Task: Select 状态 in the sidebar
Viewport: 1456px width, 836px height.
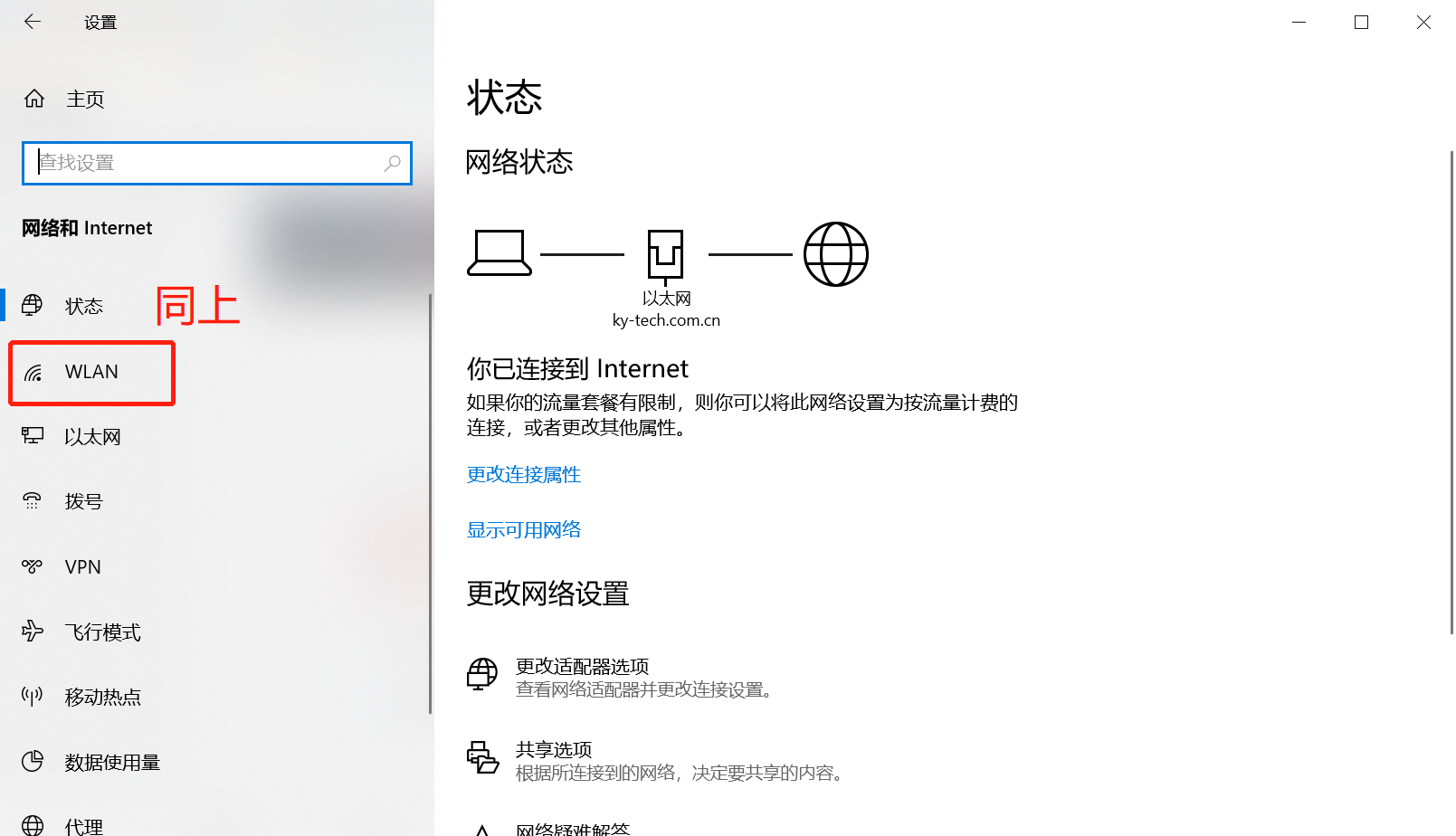Action: pyautogui.click(x=84, y=306)
